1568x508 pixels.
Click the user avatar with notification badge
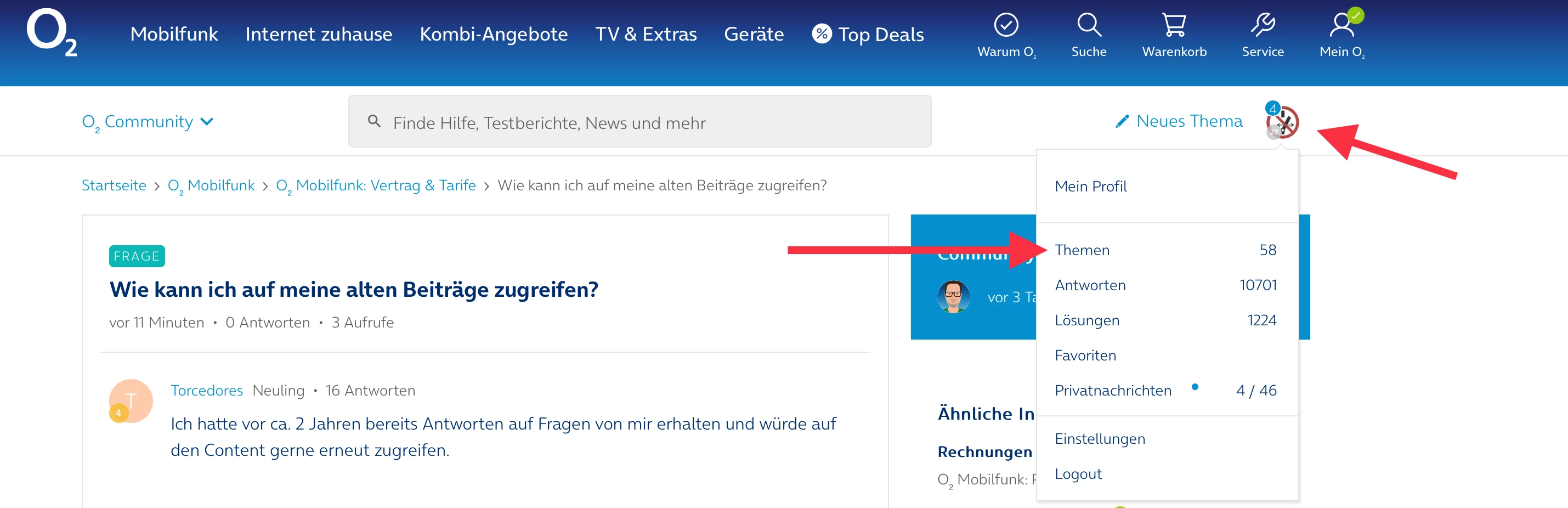click(x=1283, y=122)
